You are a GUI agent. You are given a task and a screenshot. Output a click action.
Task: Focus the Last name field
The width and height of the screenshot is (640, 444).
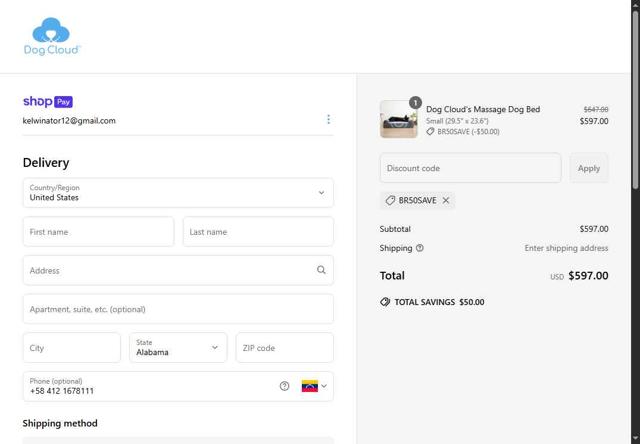(x=258, y=231)
